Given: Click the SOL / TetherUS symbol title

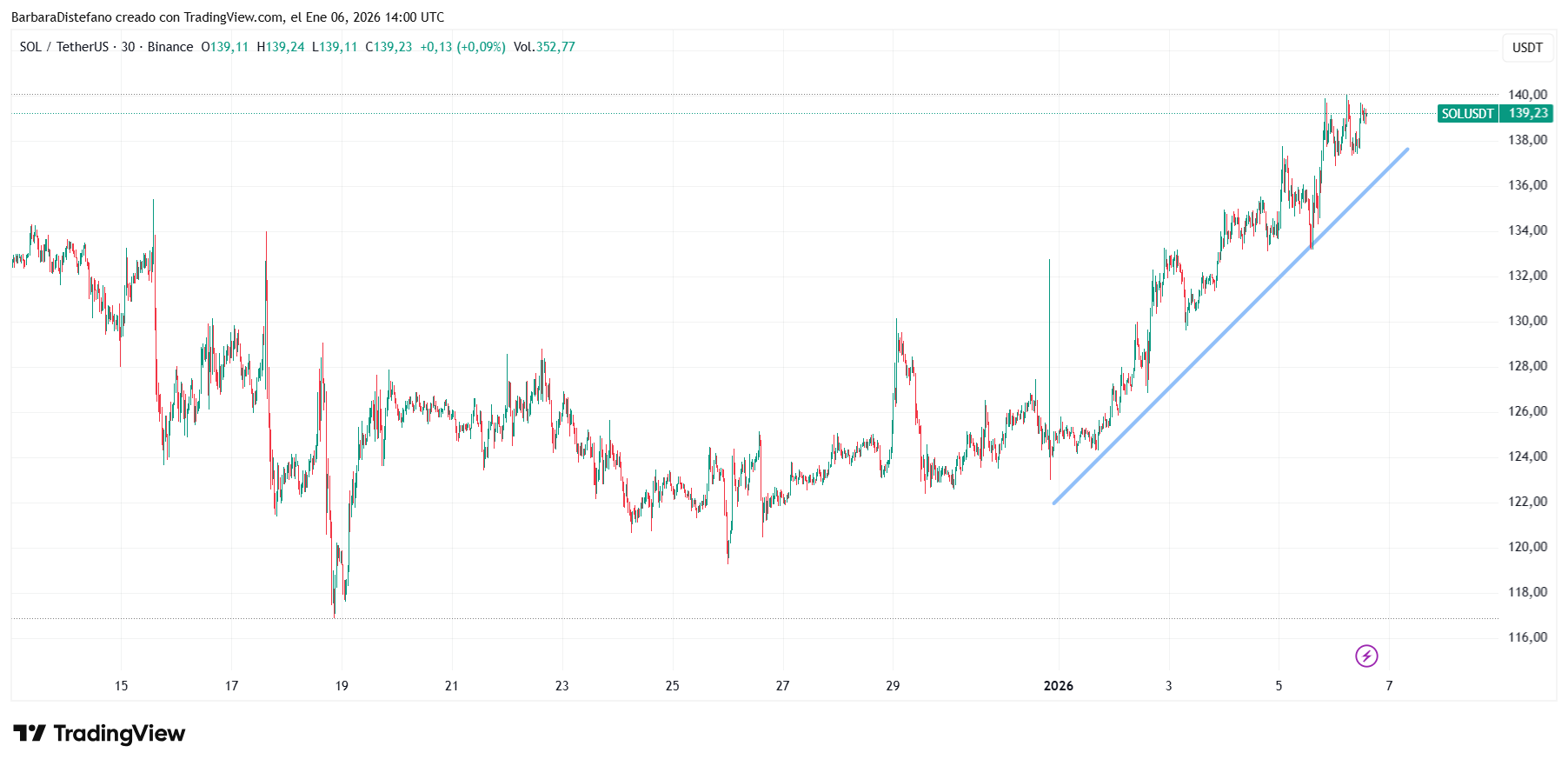Looking at the screenshot, I should (x=64, y=47).
